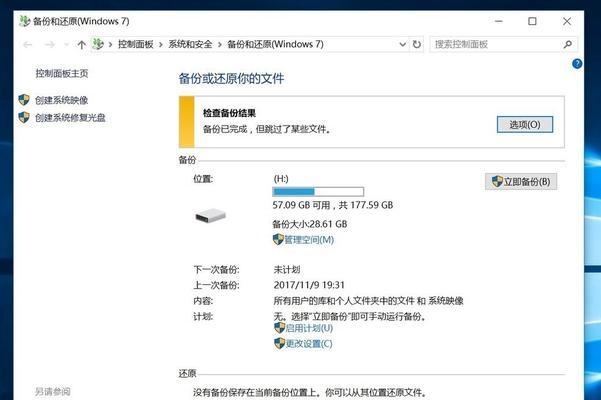Screen dimensions: 601x400
Task: Open 管理空间(M) link
Action: 309,240
